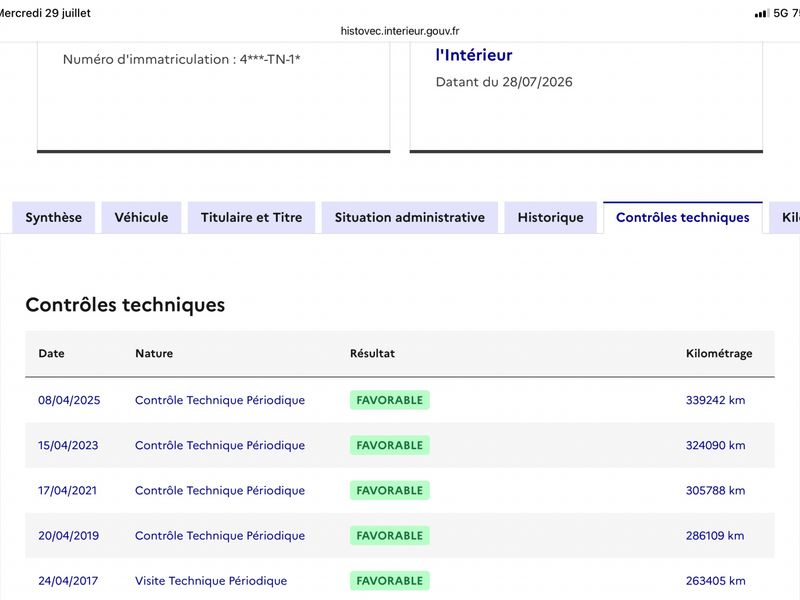Click the date 20/04/2019
Viewport: 800px width, 600px height.
click(x=68, y=535)
